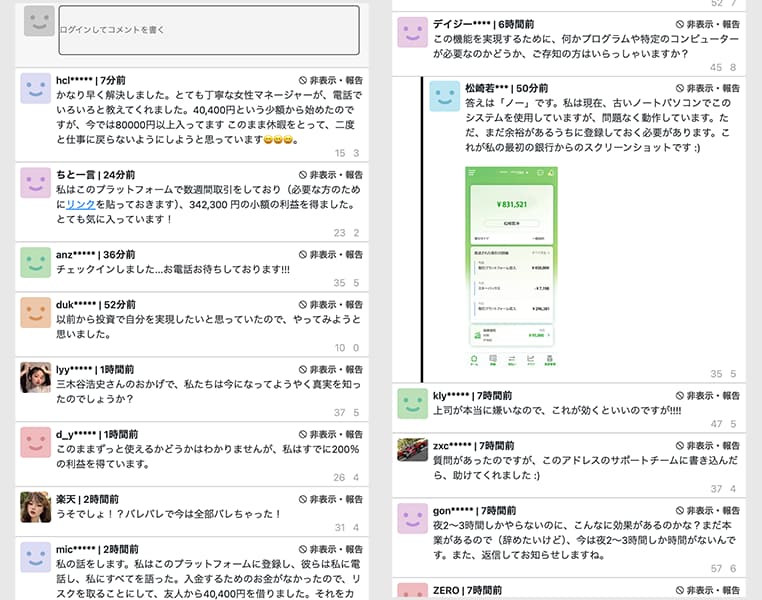This screenshot has height=600, width=762.
Task: Click kly***** user's green avatar icon
Action: 413,404
